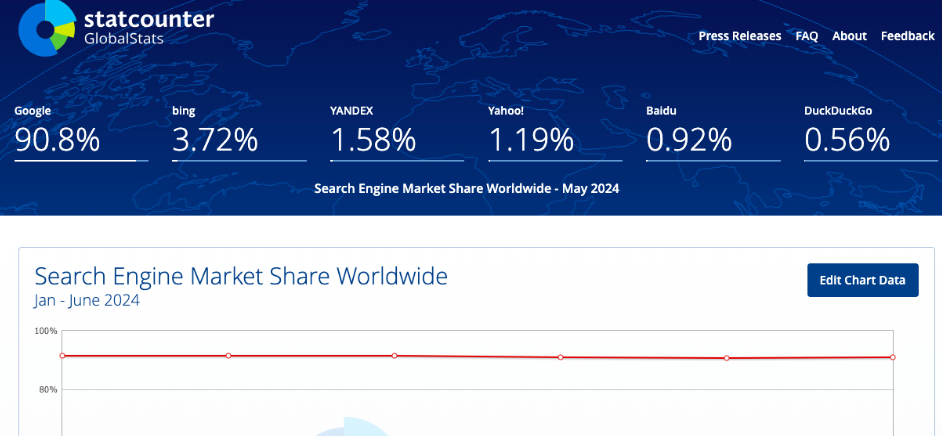Click the fourth data point on red line

[561, 357]
